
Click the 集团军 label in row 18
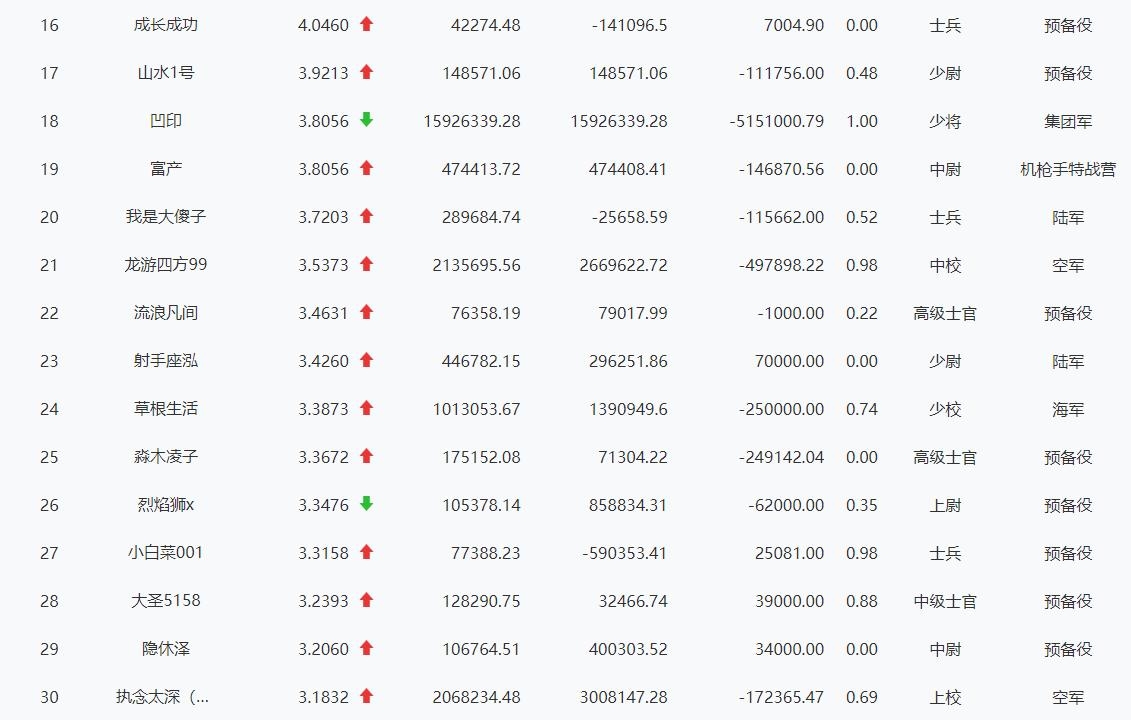click(1068, 121)
